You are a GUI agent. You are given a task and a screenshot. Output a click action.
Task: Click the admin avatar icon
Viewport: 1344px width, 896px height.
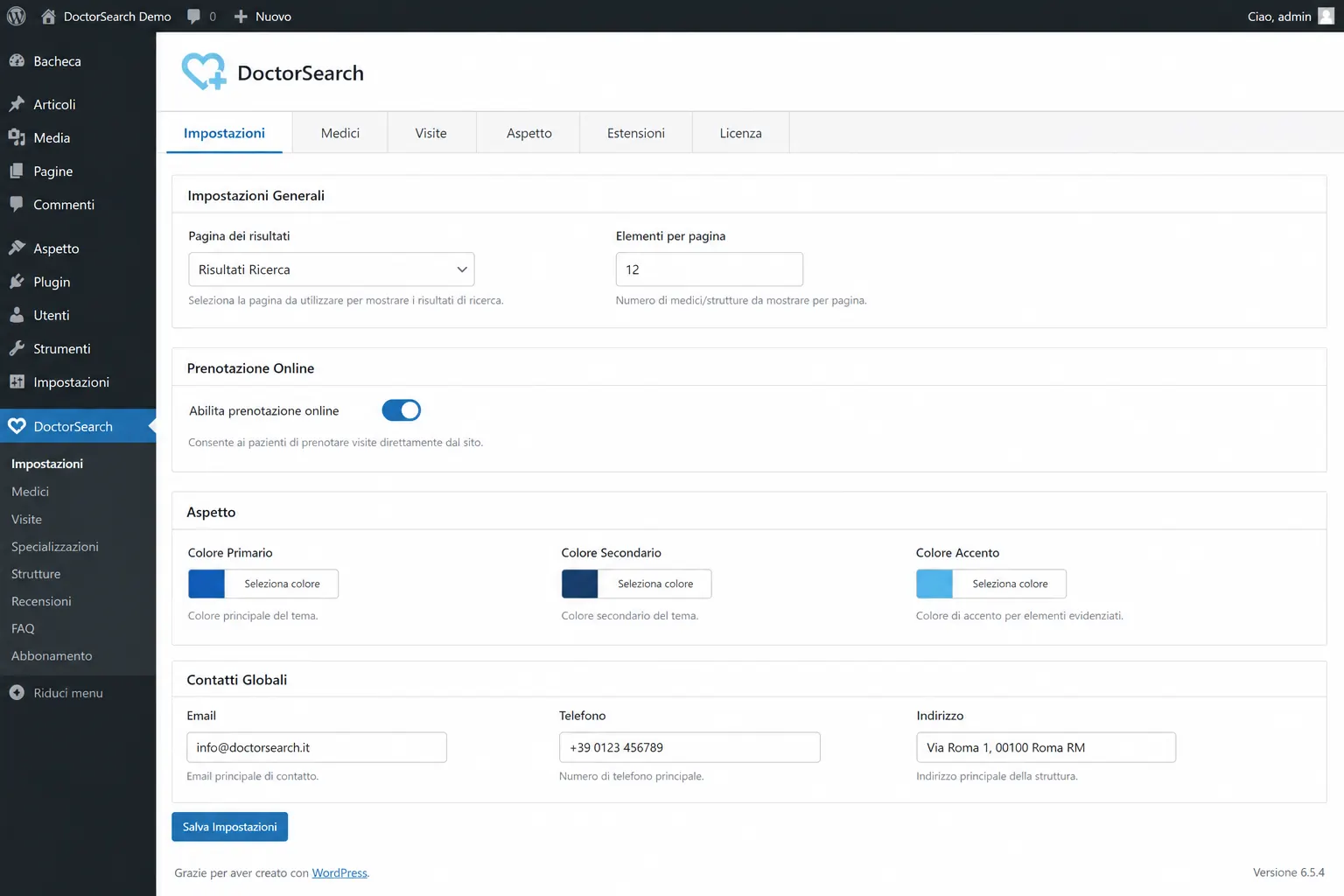tap(1326, 16)
